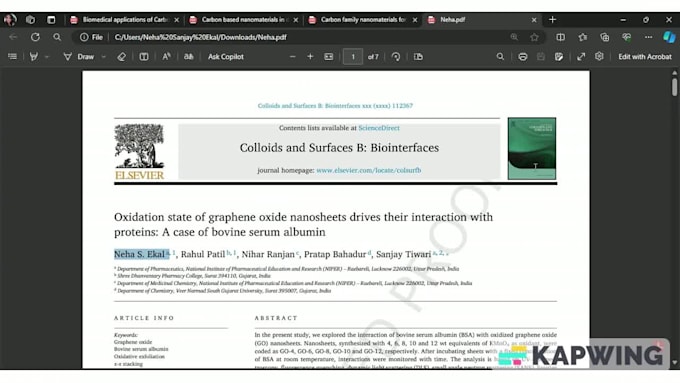Open Find in PDF search
The width and height of the screenshot is (680, 383).
click(x=500, y=57)
